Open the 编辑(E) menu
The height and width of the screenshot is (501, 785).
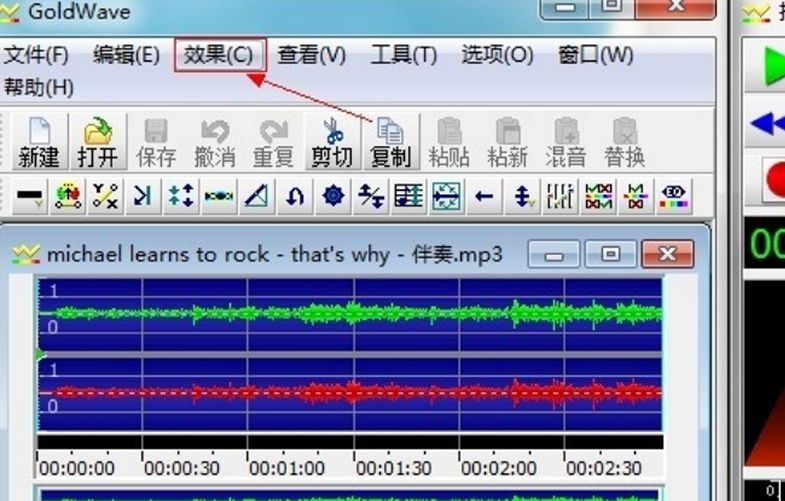[x=126, y=55]
